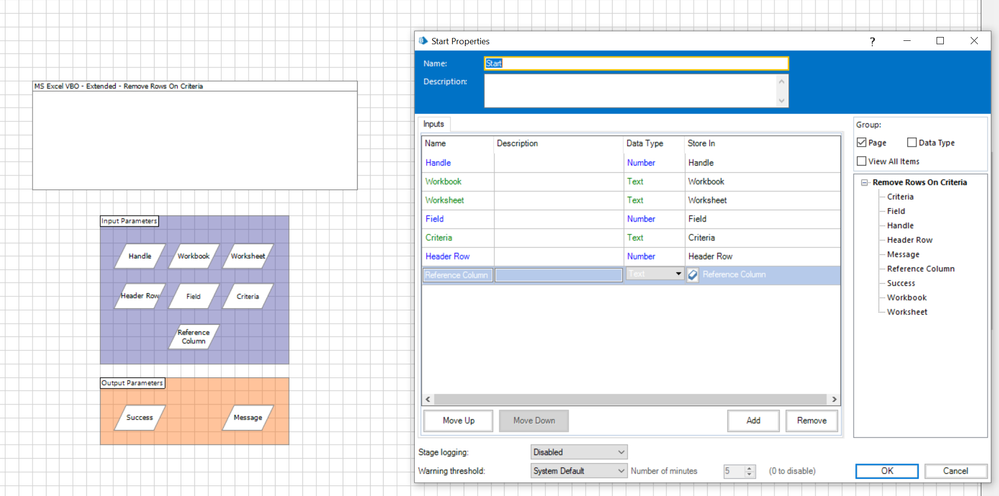The width and height of the screenshot is (999, 496).
Task: Click the horizontal scrollbar of the inputs list
Action: 630,399
